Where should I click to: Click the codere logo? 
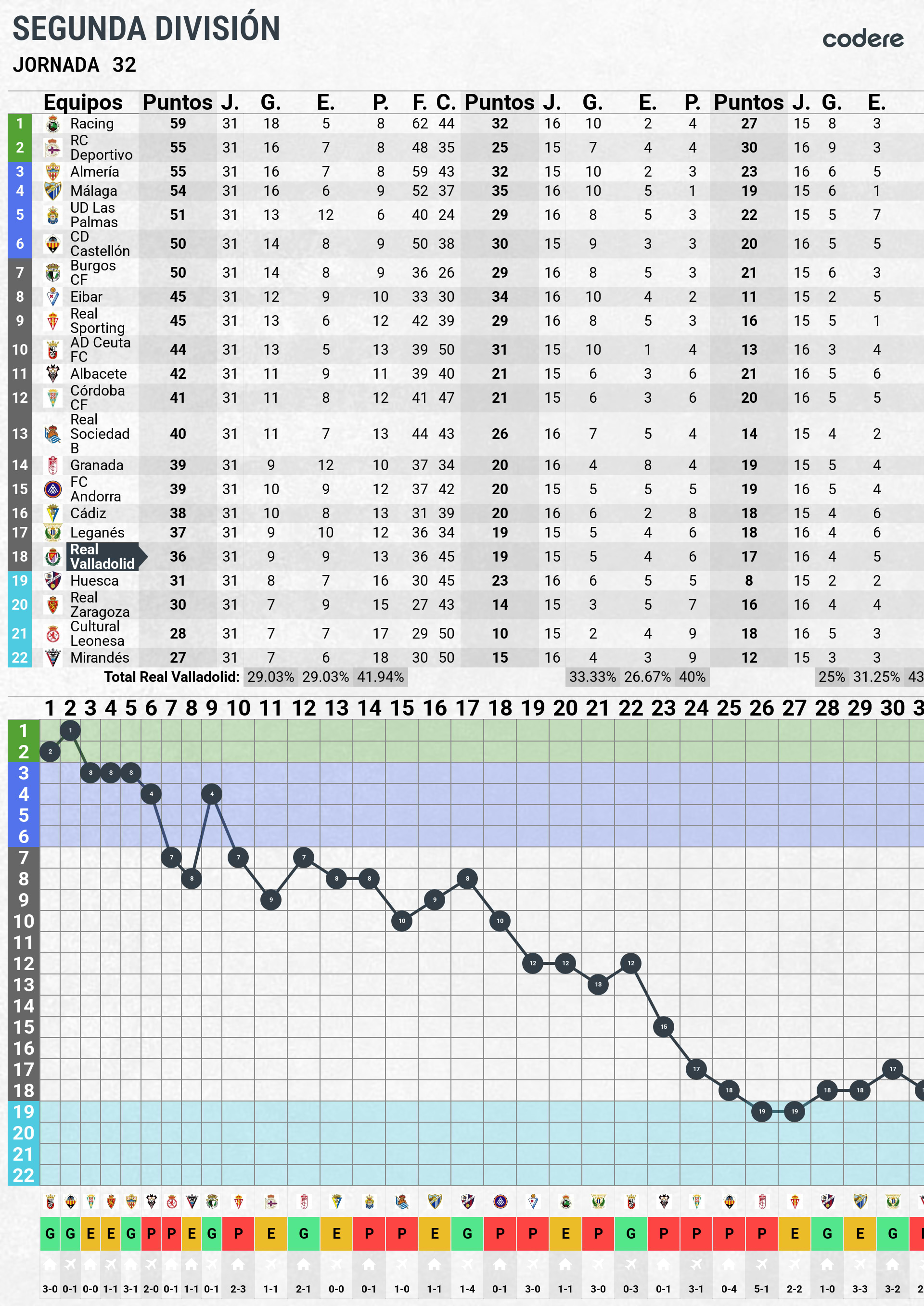click(x=862, y=38)
